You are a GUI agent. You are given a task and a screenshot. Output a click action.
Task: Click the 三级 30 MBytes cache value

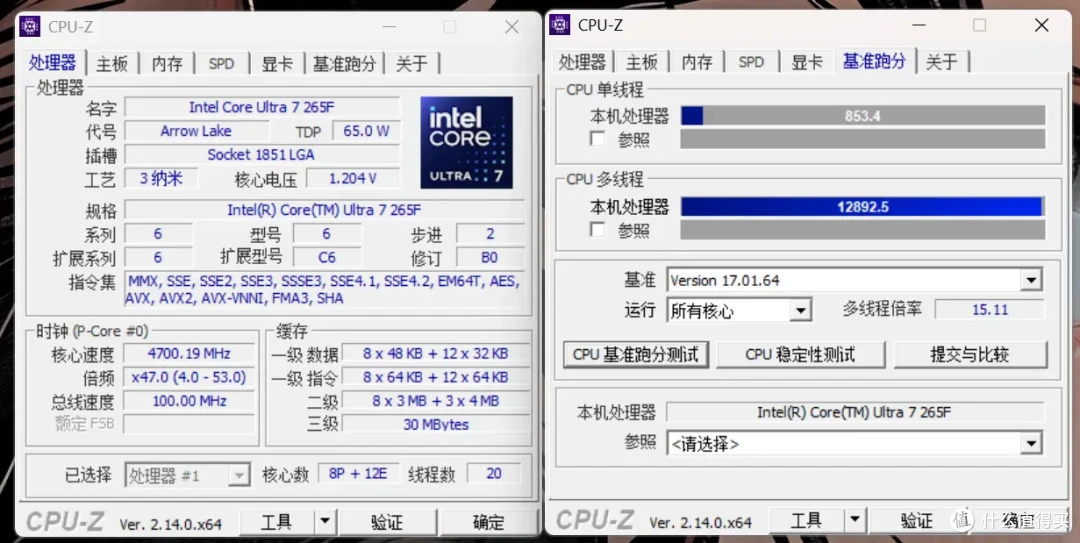436,424
